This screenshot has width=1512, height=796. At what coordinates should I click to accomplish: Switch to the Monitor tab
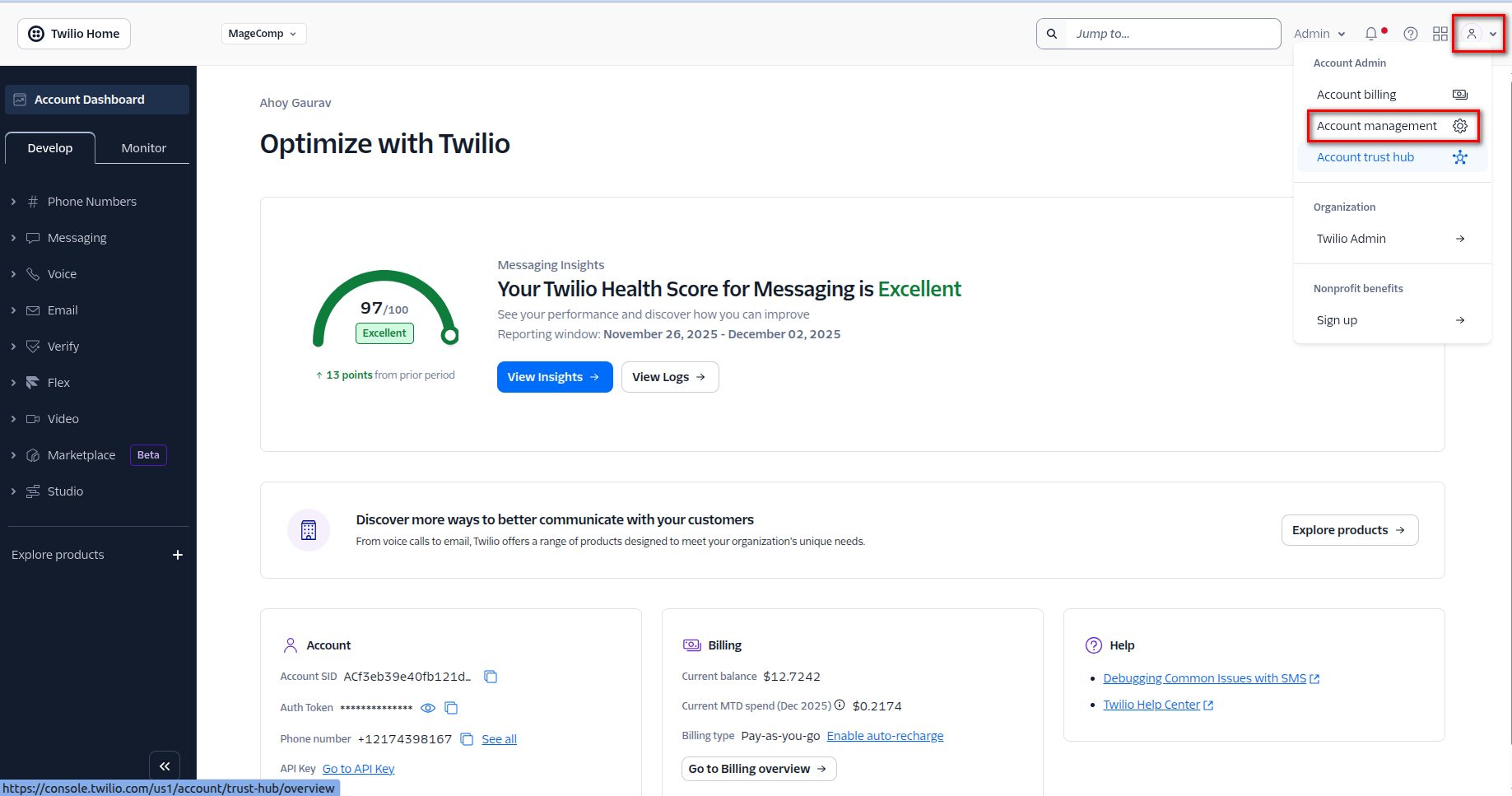click(143, 148)
